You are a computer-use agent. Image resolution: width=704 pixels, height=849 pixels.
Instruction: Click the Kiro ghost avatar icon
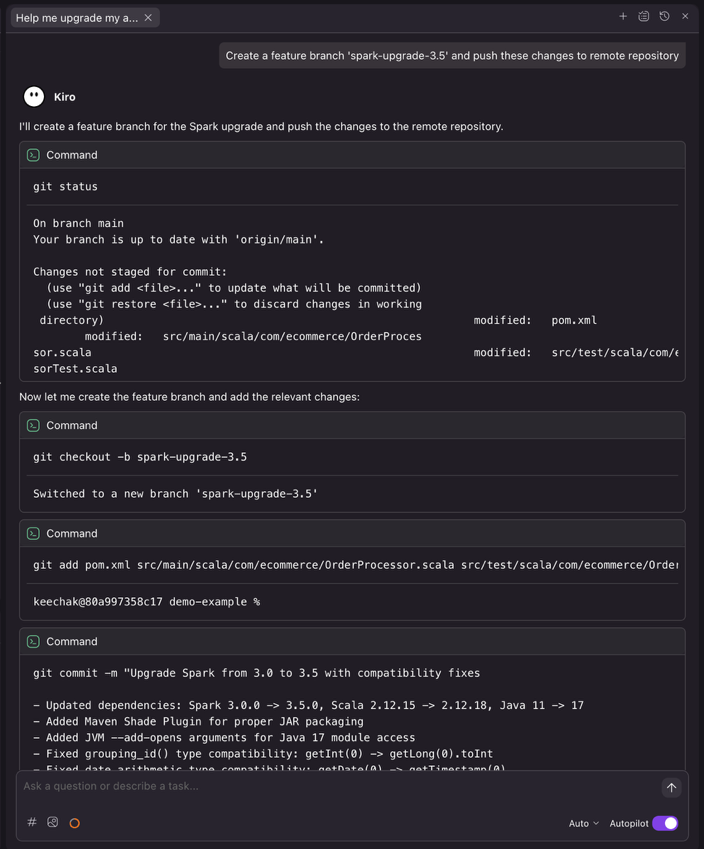click(34, 96)
